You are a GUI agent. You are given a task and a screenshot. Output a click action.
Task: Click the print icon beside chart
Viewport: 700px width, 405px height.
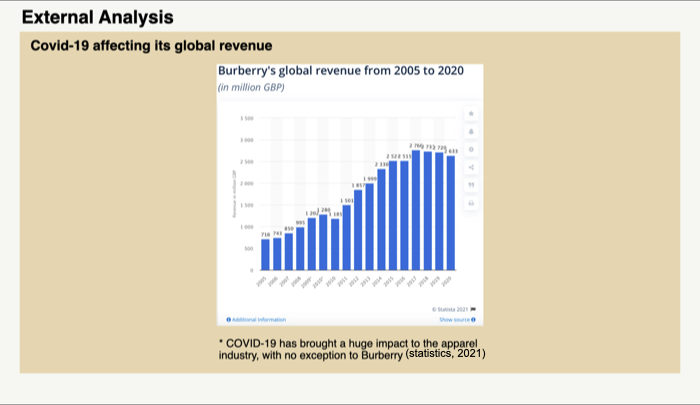tap(471, 203)
